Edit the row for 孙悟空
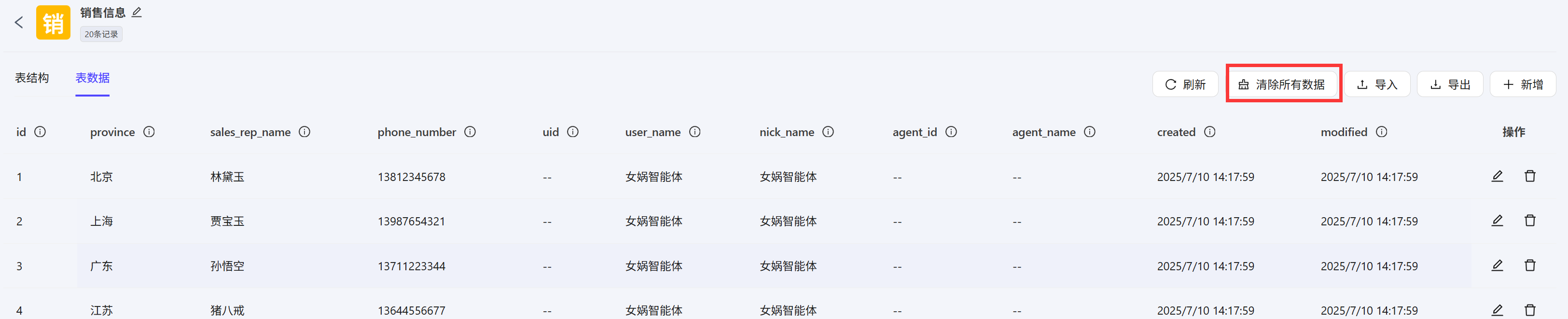Viewport: 1568px width, 319px height. coord(1497,265)
